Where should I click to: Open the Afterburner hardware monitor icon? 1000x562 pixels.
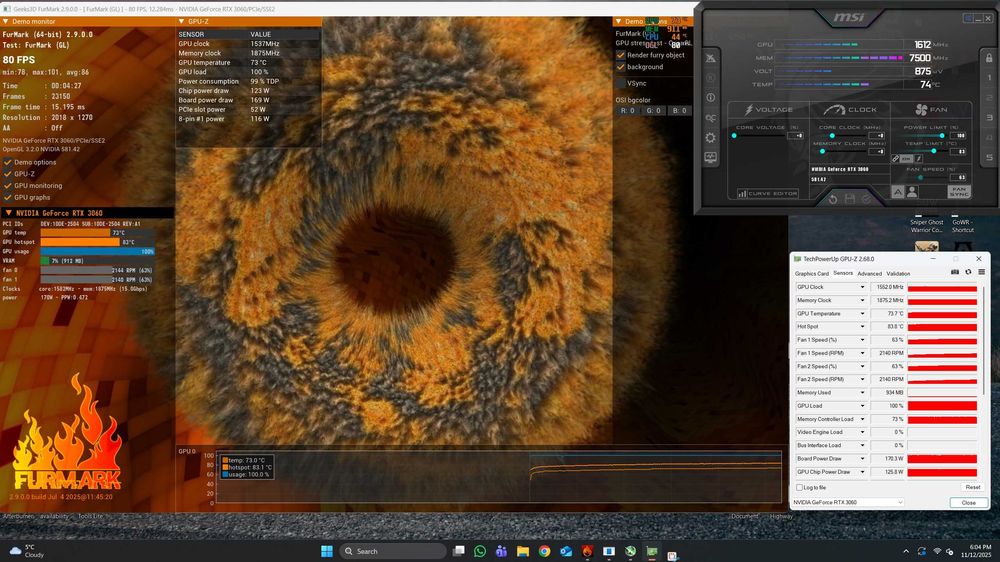pos(711,157)
